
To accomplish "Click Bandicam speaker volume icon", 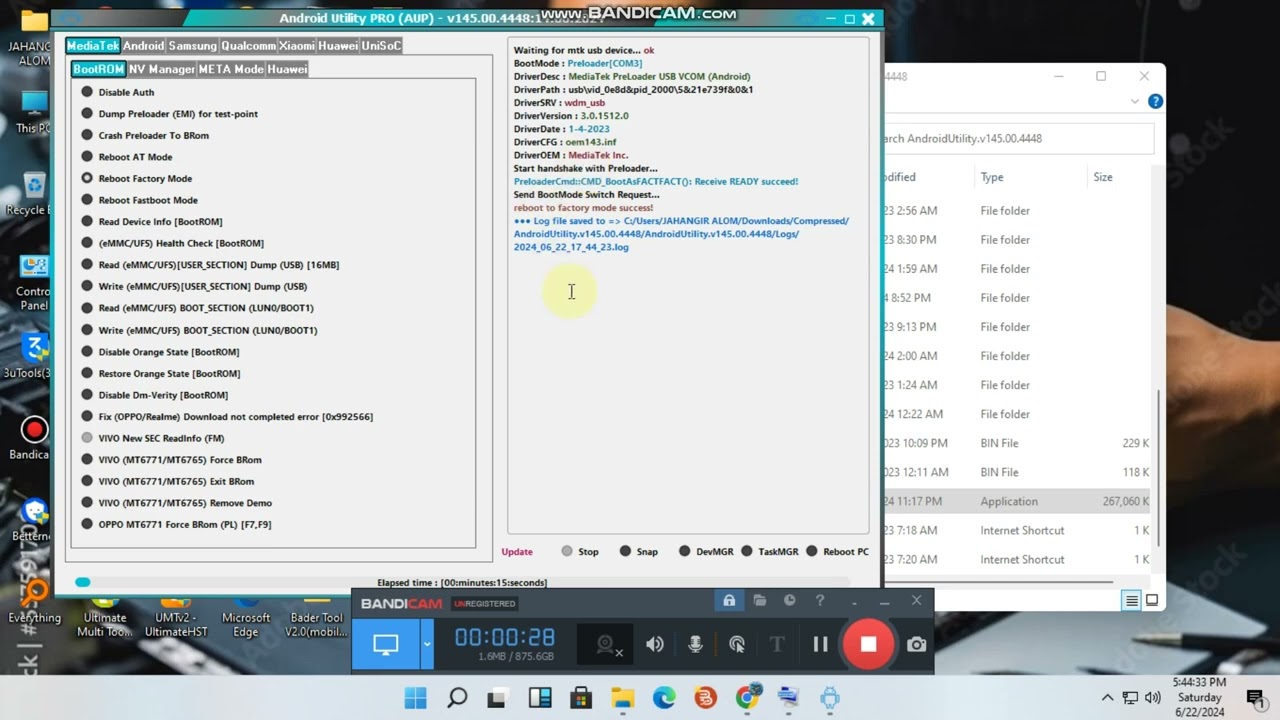I will click(x=655, y=645).
